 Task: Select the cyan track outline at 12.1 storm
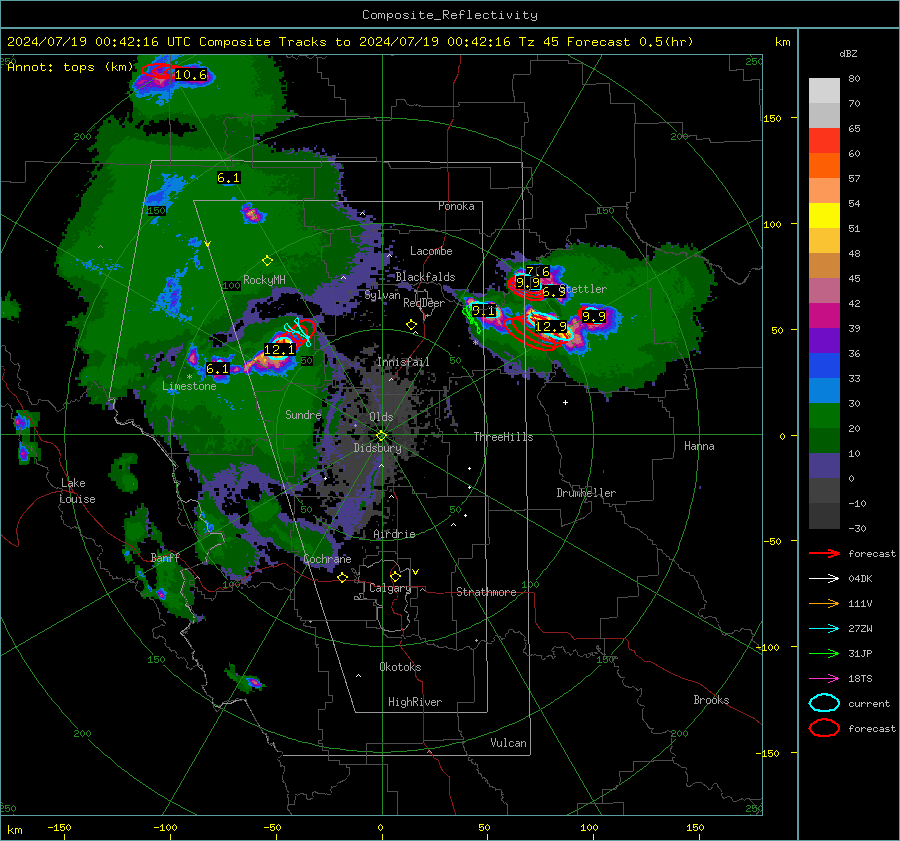[298, 332]
